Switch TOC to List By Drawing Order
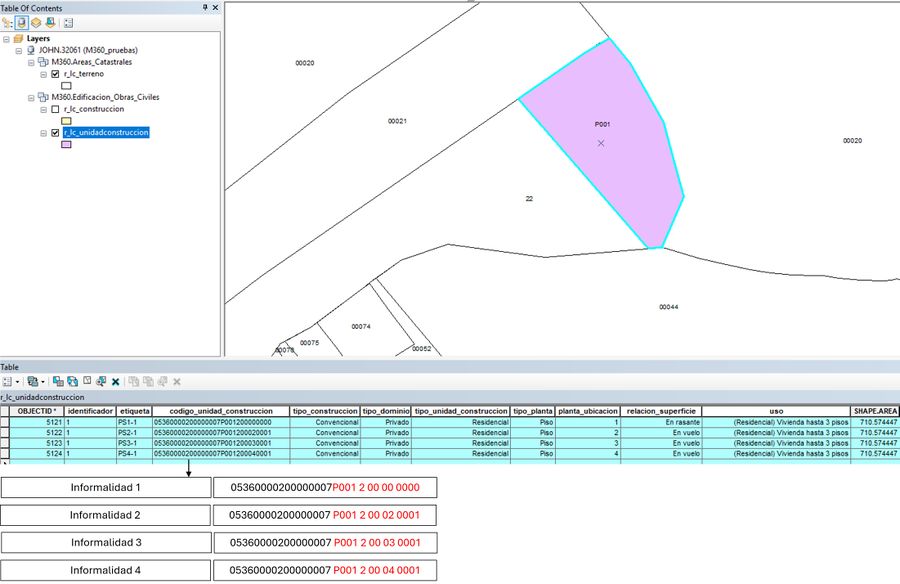 point(7,23)
